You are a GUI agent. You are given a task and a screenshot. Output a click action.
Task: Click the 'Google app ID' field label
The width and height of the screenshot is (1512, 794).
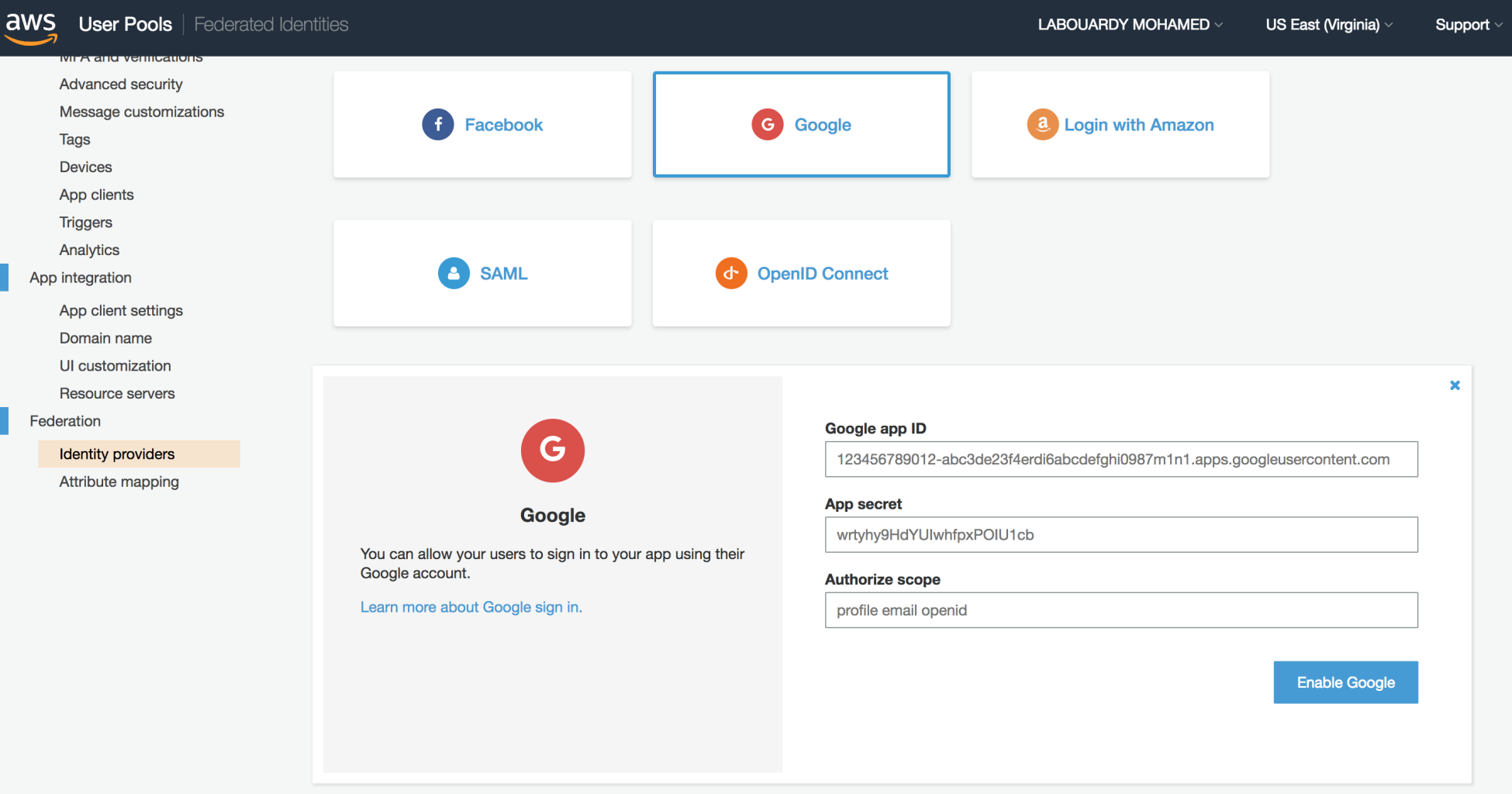point(875,429)
